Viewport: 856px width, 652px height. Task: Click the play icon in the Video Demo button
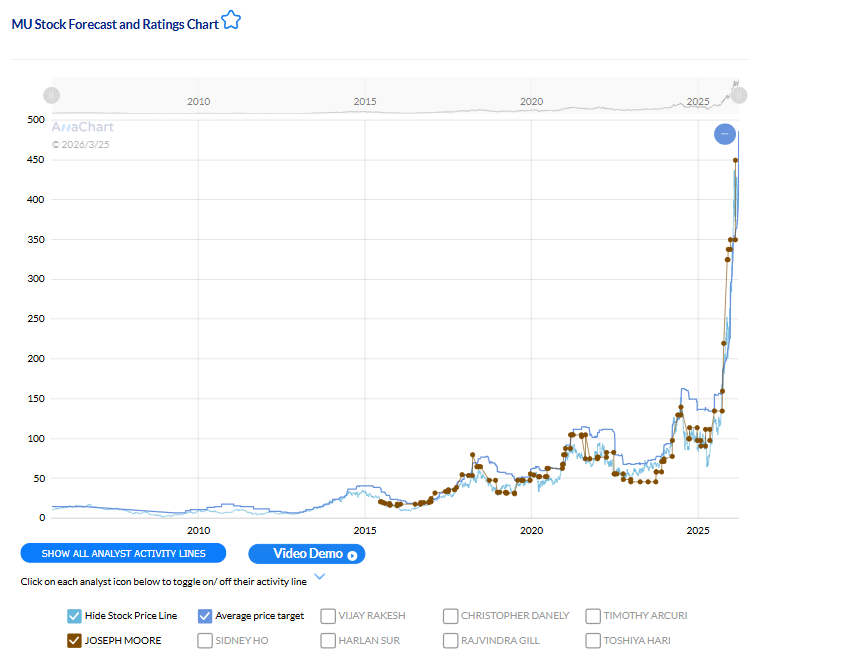click(x=351, y=553)
